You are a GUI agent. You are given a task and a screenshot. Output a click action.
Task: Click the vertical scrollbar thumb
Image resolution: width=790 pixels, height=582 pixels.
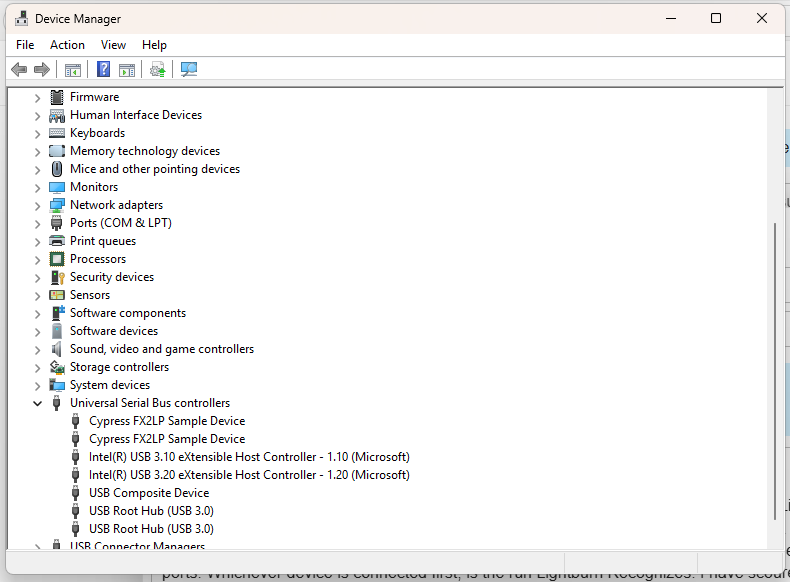[776, 370]
